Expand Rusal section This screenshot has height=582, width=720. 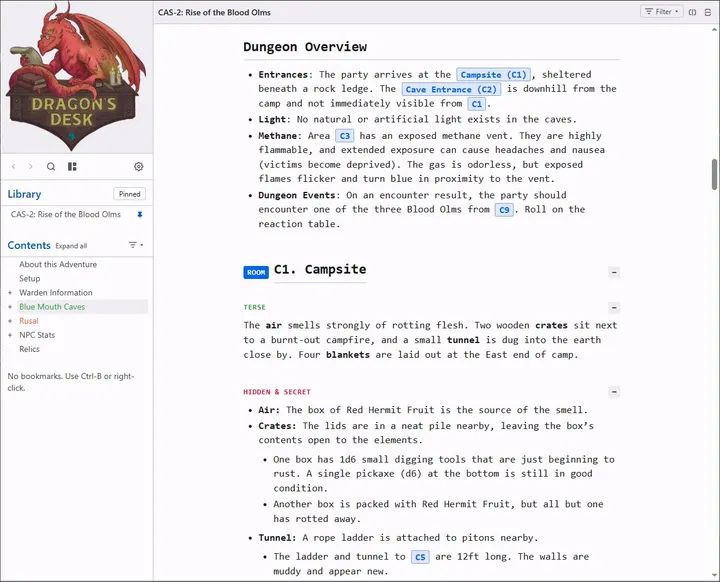coord(10,321)
